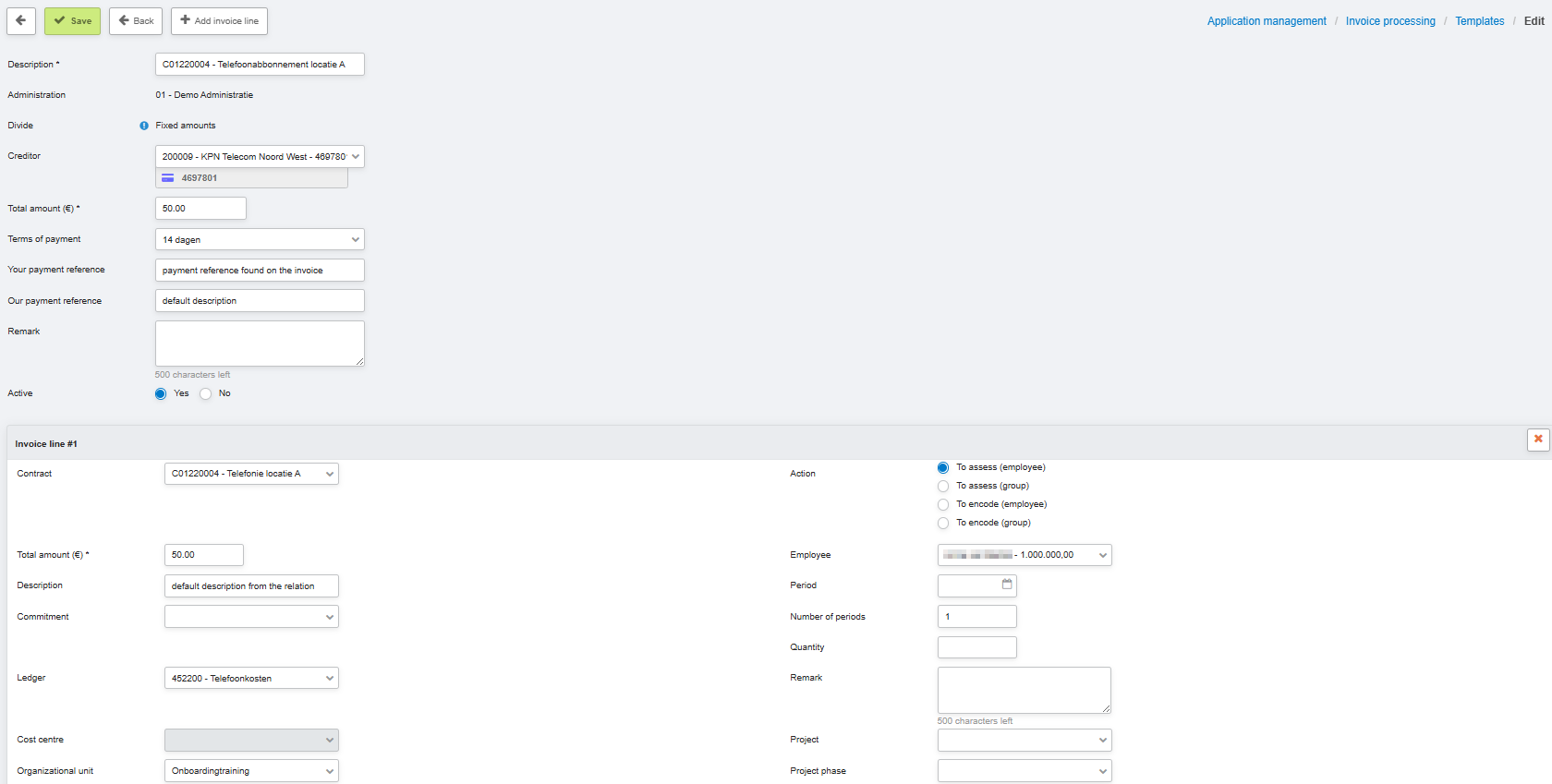Navigate to Templates breadcrumb
Viewport: 1552px width, 784px height.
[x=1479, y=21]
